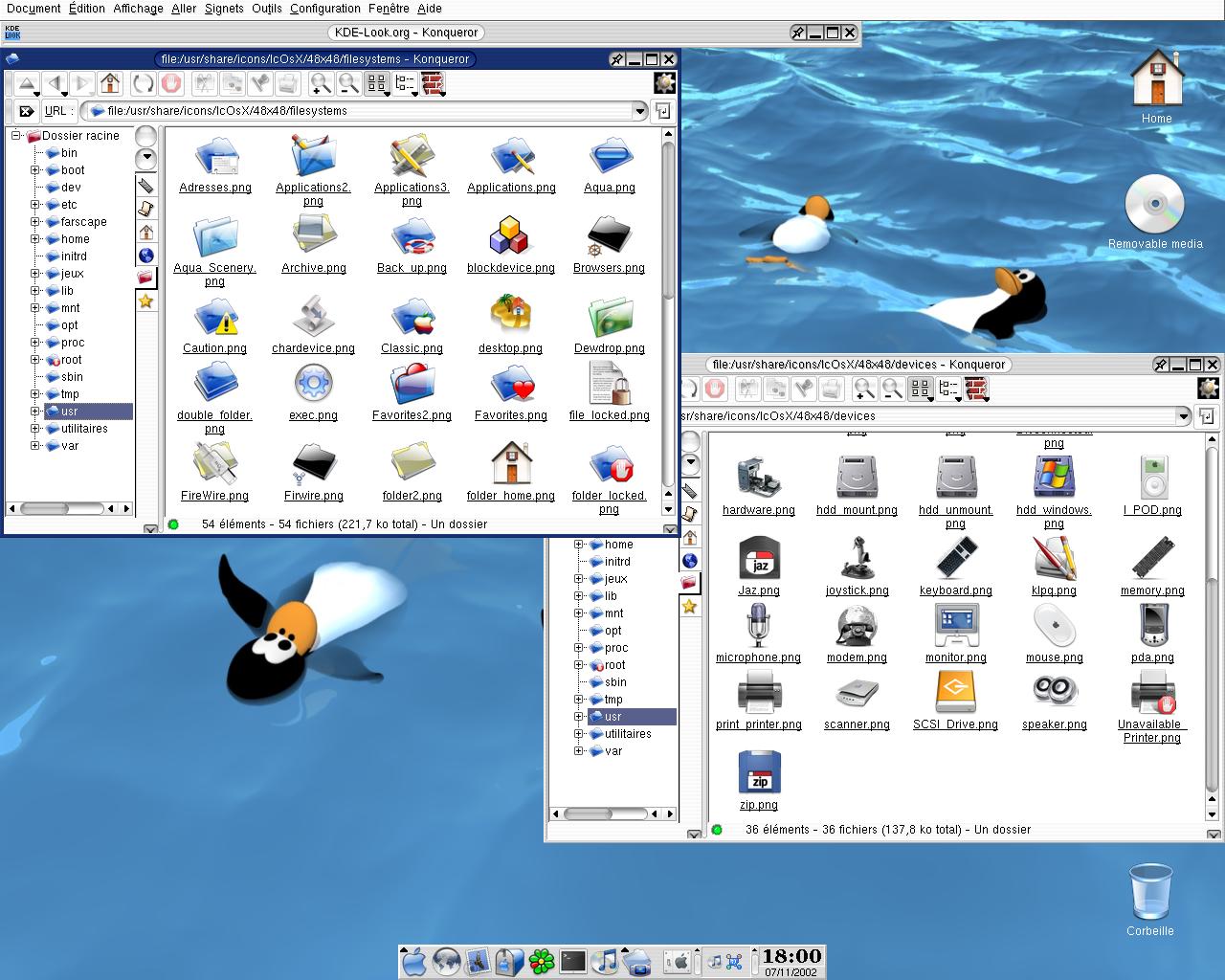Image resolution: width=1225 pixels, height=980 pixels.
Task: Launch the globe browser in the bottom panel
Action: click(x=446, y=961)
